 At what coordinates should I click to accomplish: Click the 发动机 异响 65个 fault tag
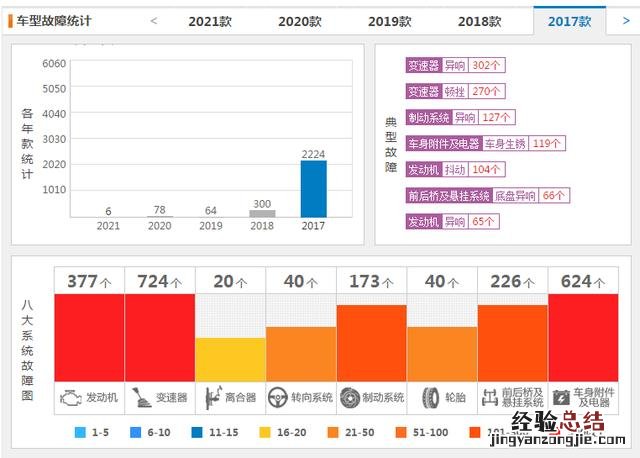(x=453, y=222)
